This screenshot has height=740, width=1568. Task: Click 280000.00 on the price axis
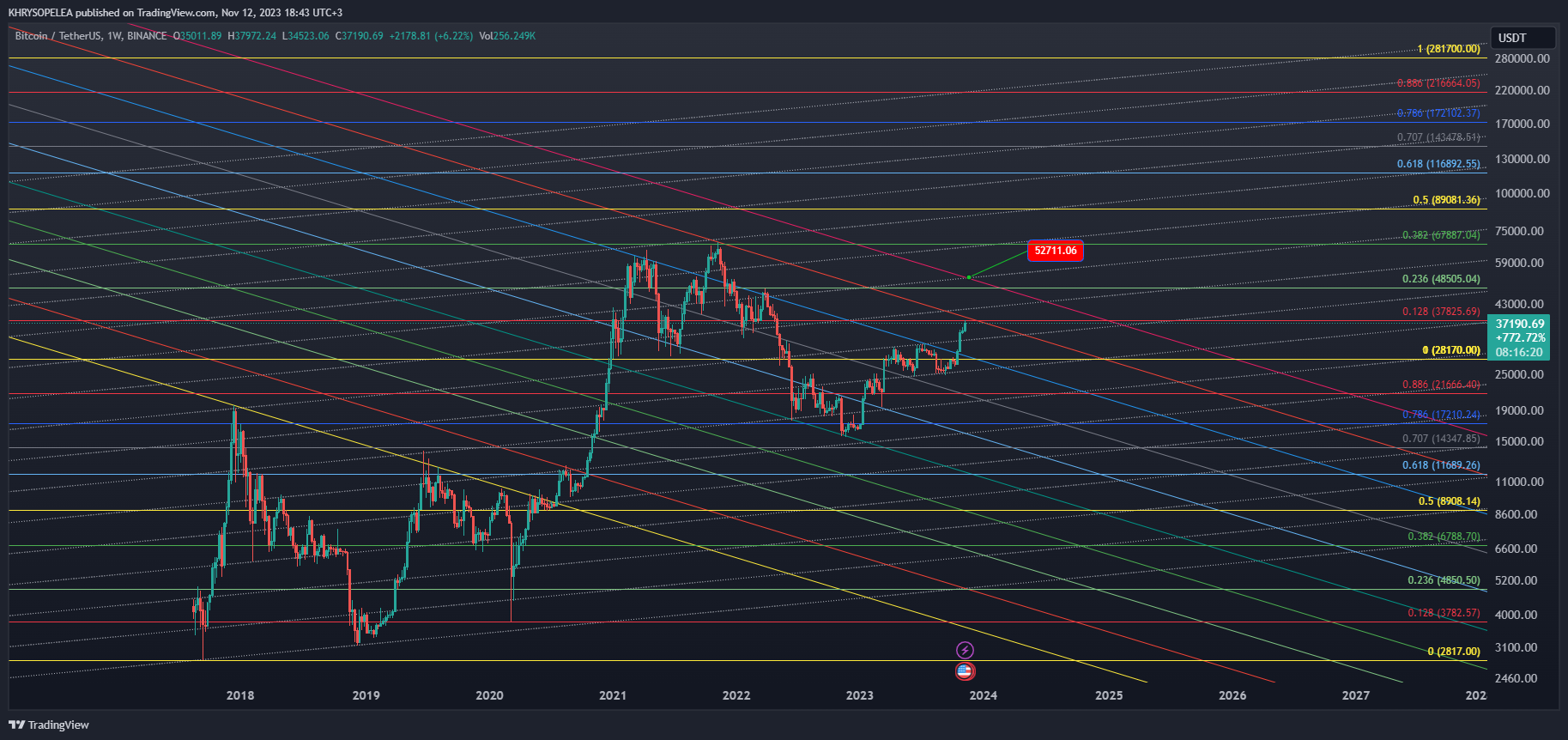(x=1523, y=58)
